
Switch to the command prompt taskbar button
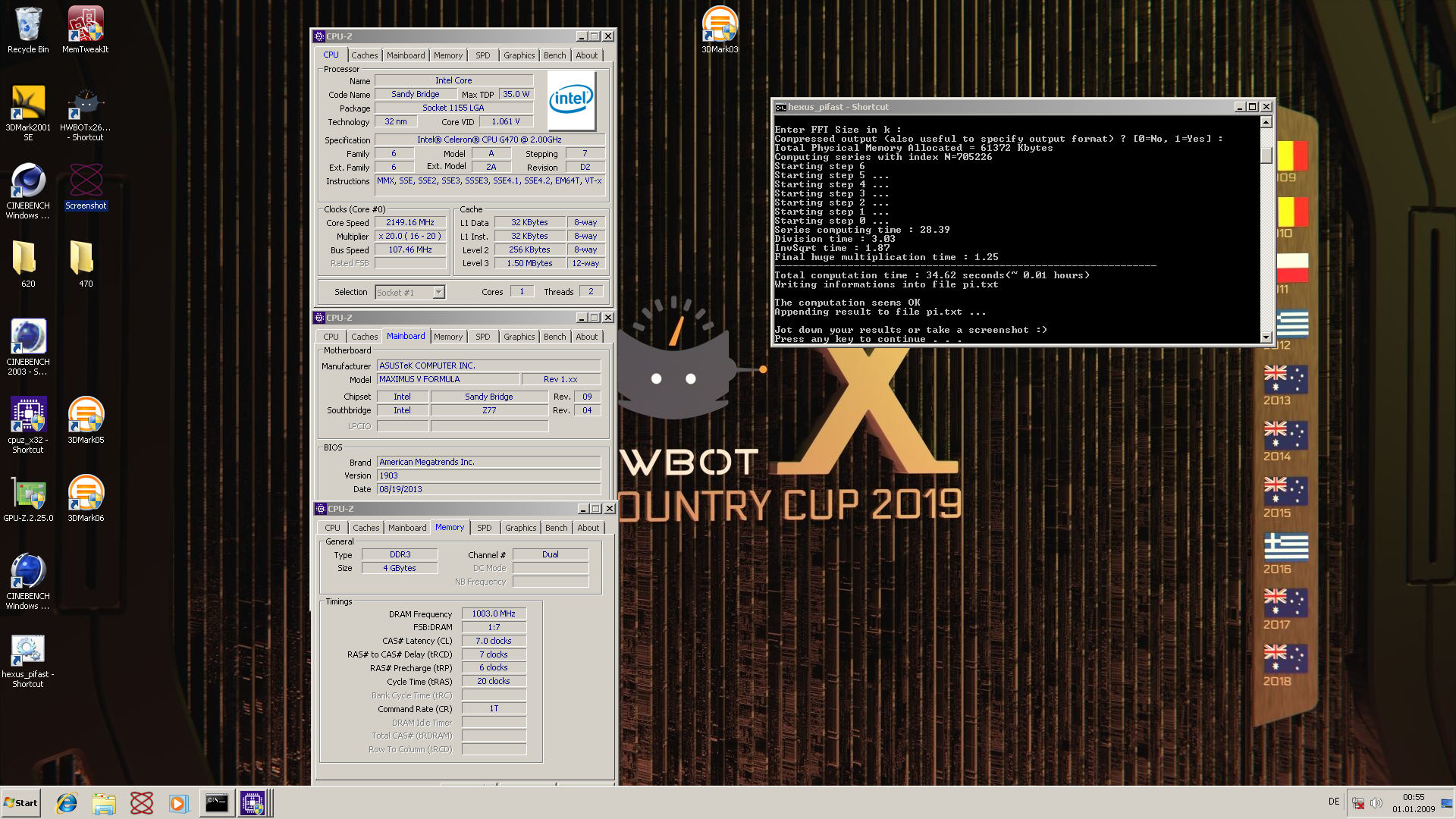(x=216, y=803)
